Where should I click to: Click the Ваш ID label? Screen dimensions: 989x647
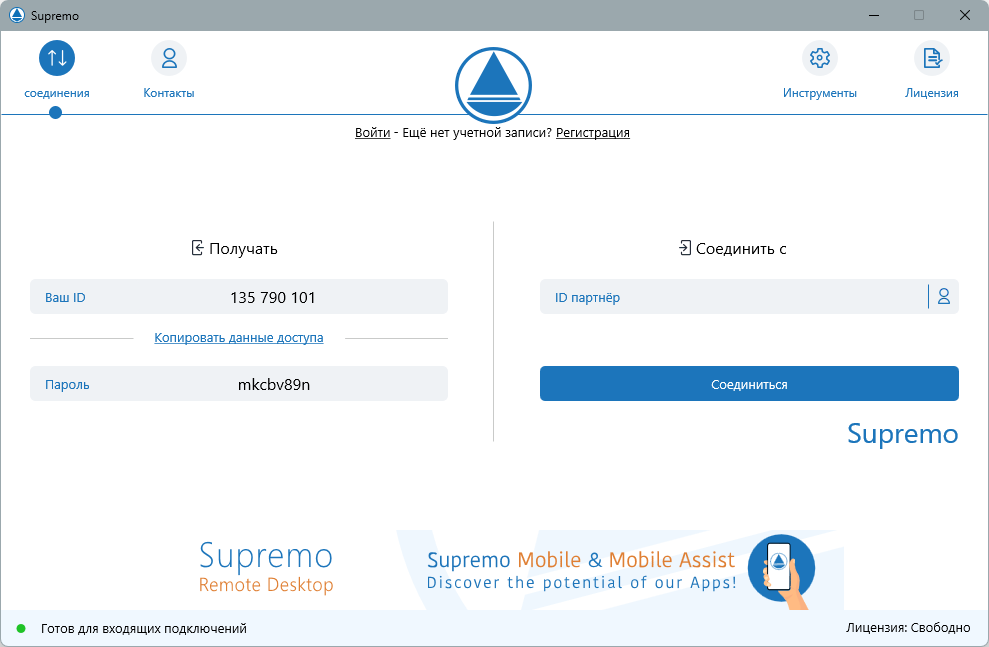(x=65, y=298)
